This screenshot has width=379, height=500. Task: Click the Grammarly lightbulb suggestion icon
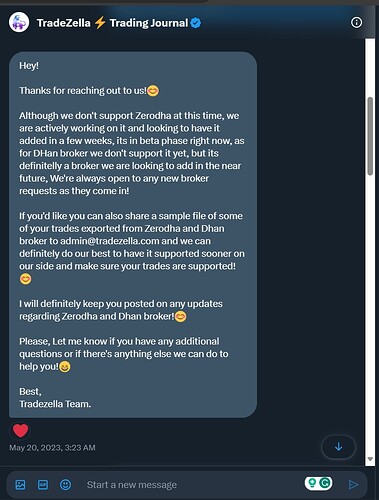312,483
